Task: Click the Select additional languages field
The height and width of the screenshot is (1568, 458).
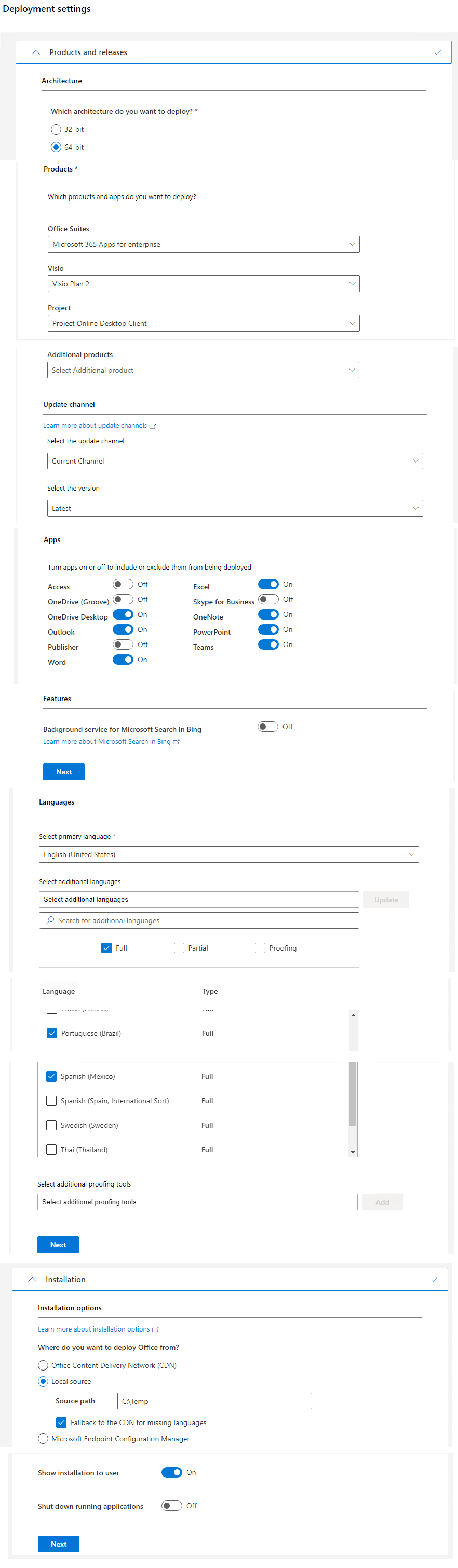Action: tap(199, 900)
